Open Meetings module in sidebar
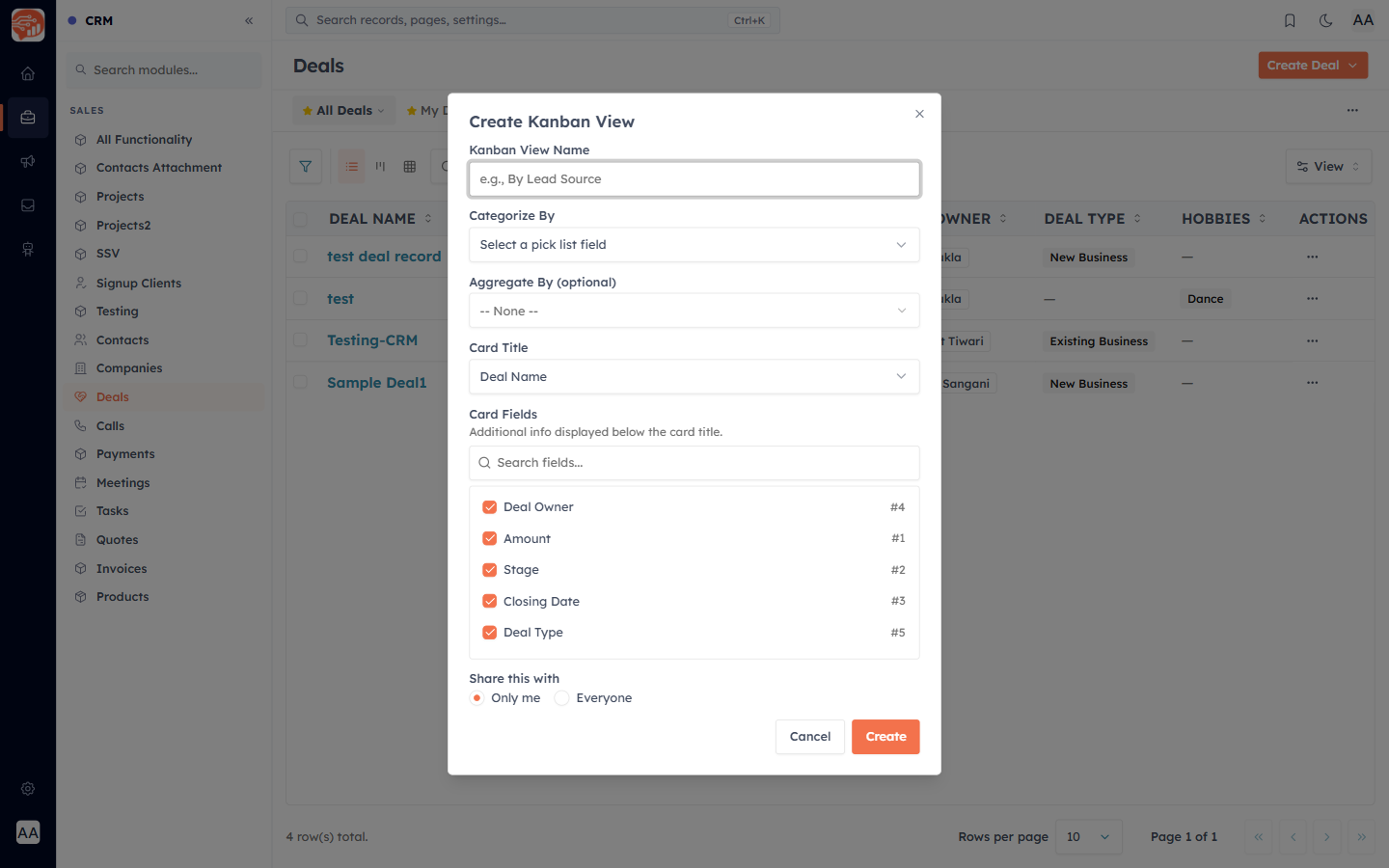Screen dimensions: 1389x868 tap(123, 483)
